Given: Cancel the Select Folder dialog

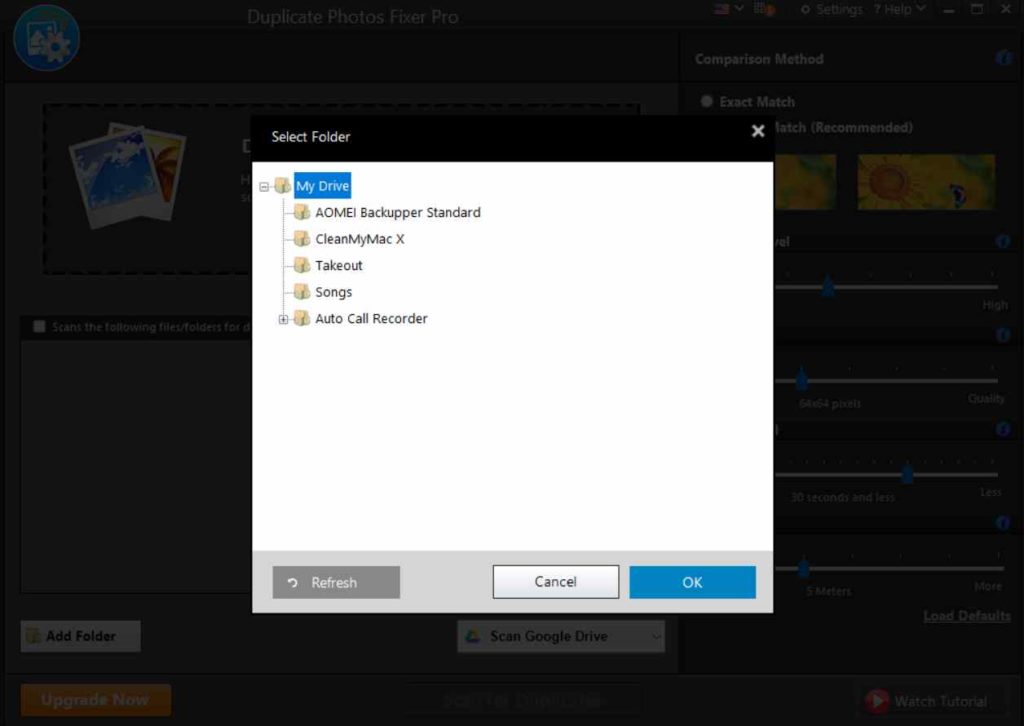Looking at the screenshot, I should pyautogui.click(x=556, y=582).
